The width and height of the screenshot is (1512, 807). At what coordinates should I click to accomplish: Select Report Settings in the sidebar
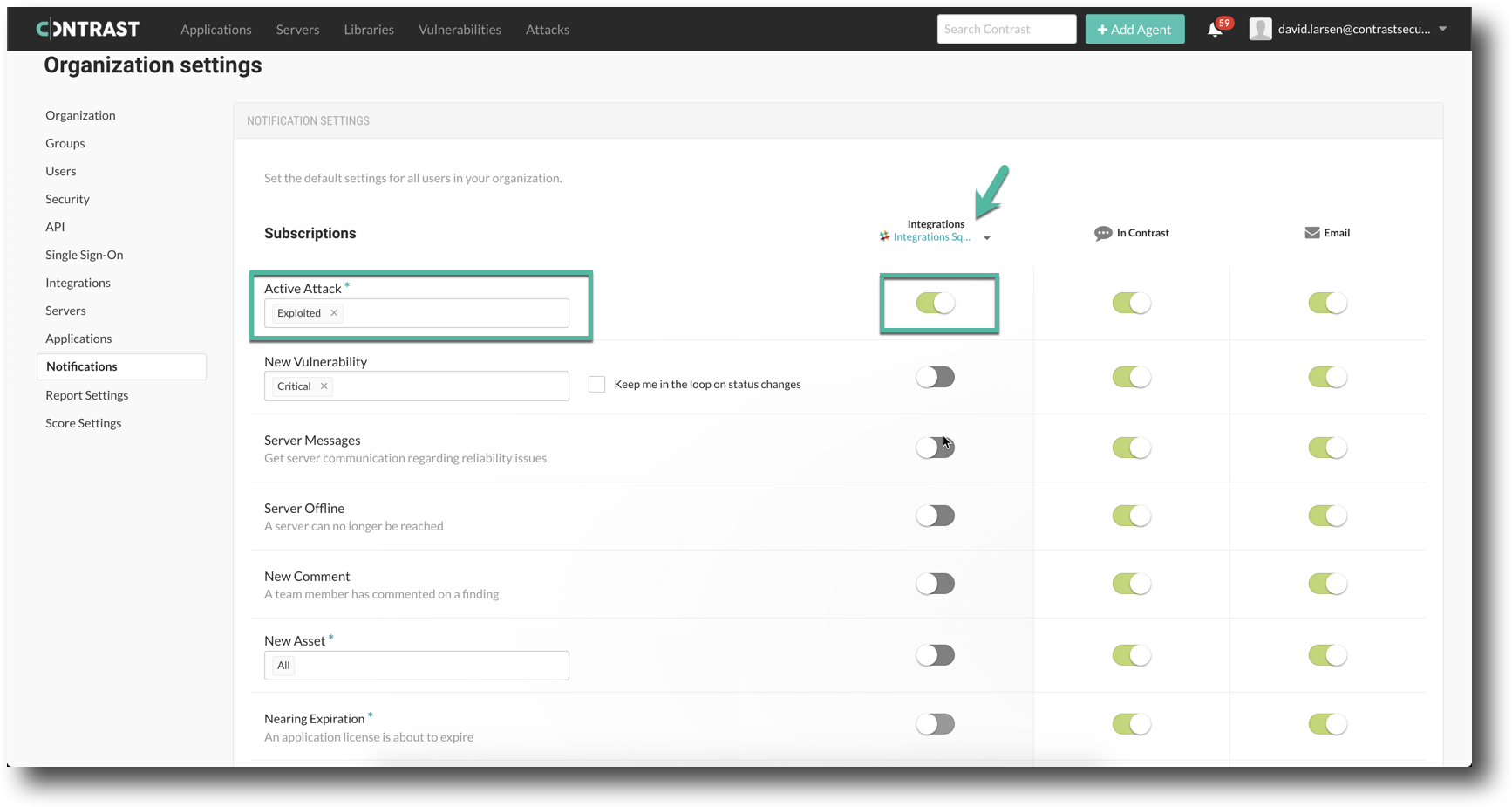coord(87,395)
